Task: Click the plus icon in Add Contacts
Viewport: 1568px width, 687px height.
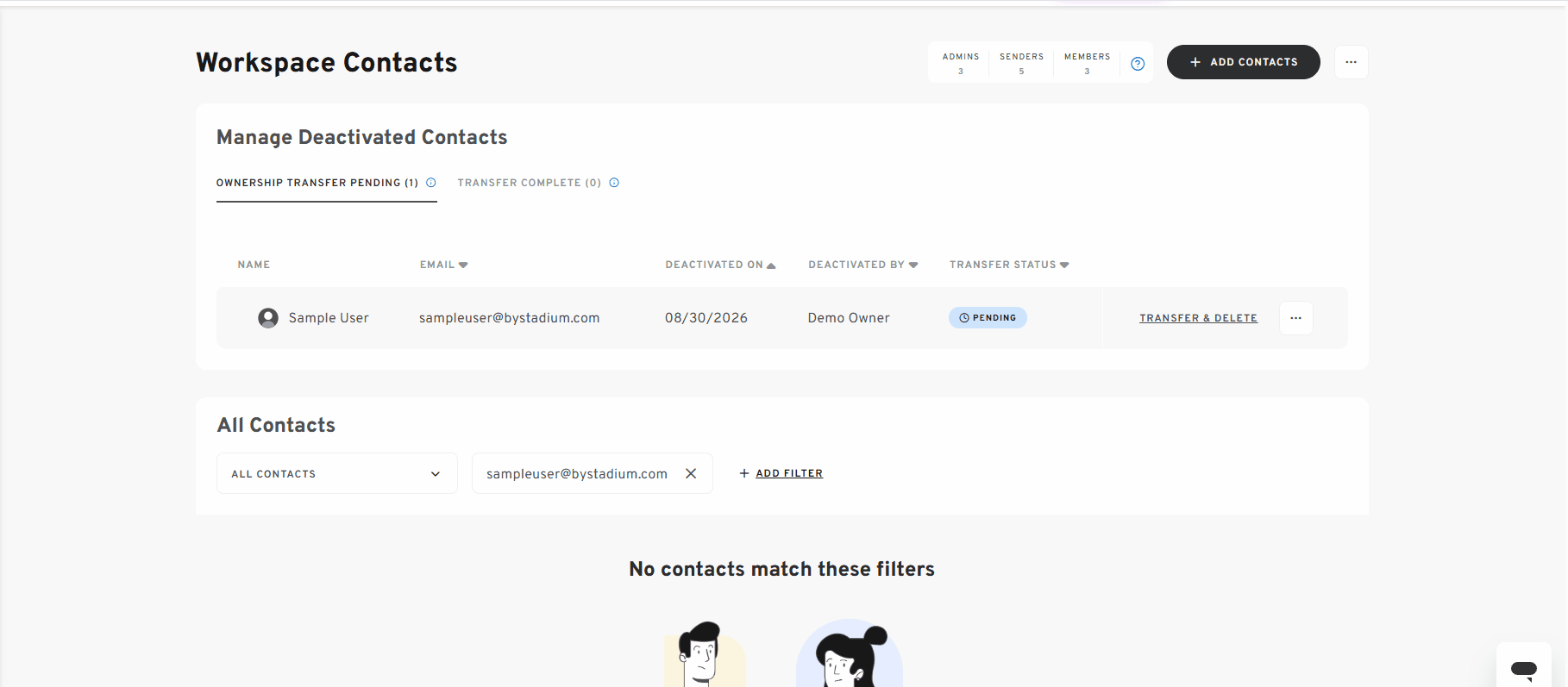Action: pyautogui.click(x=1195, y=62)
